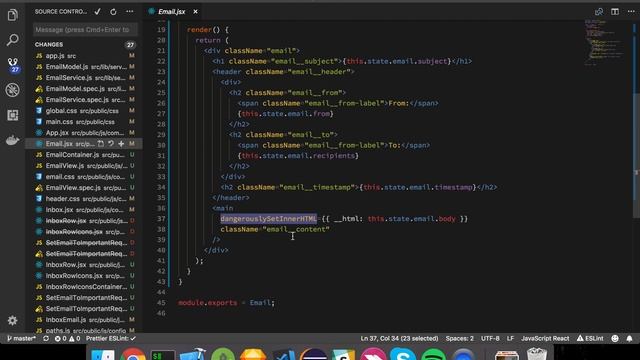Click module.exports on line 45
The height and width of the screenshot is (360, 640).
coord(207,303)
